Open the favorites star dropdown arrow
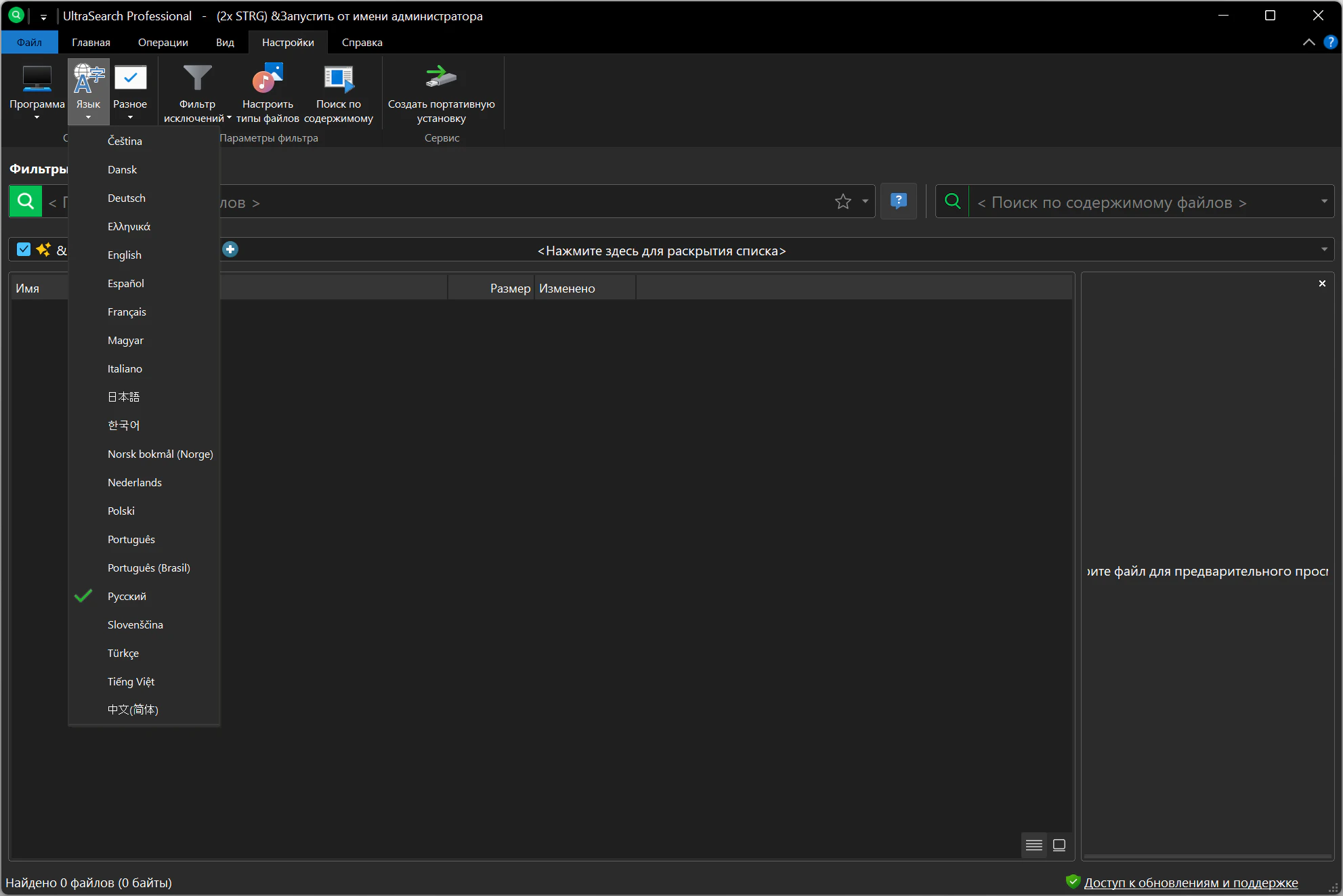Screen dimensions: 1343x896 (865, 202)
